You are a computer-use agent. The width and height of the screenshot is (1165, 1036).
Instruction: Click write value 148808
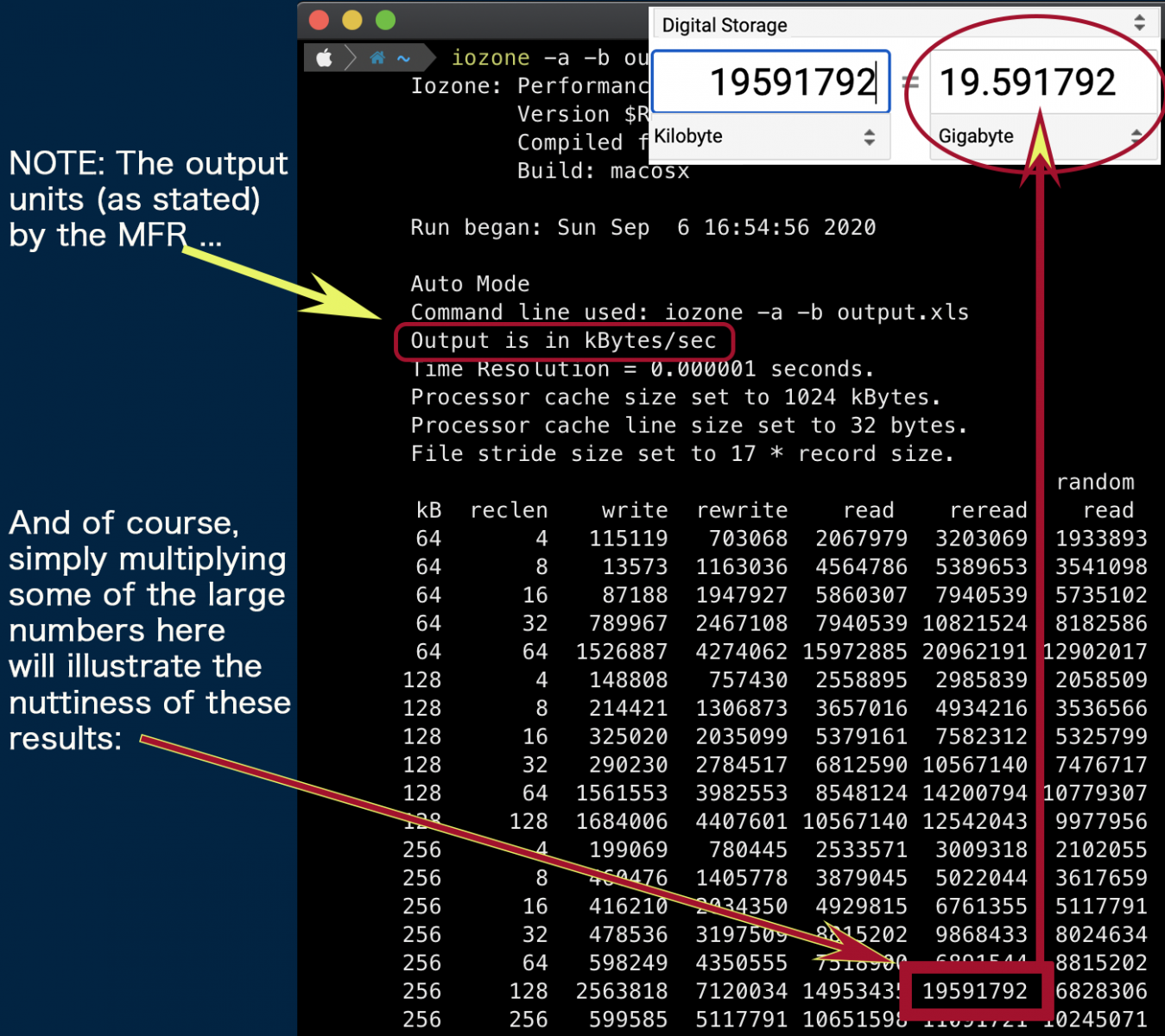click(x=629, y=680)
